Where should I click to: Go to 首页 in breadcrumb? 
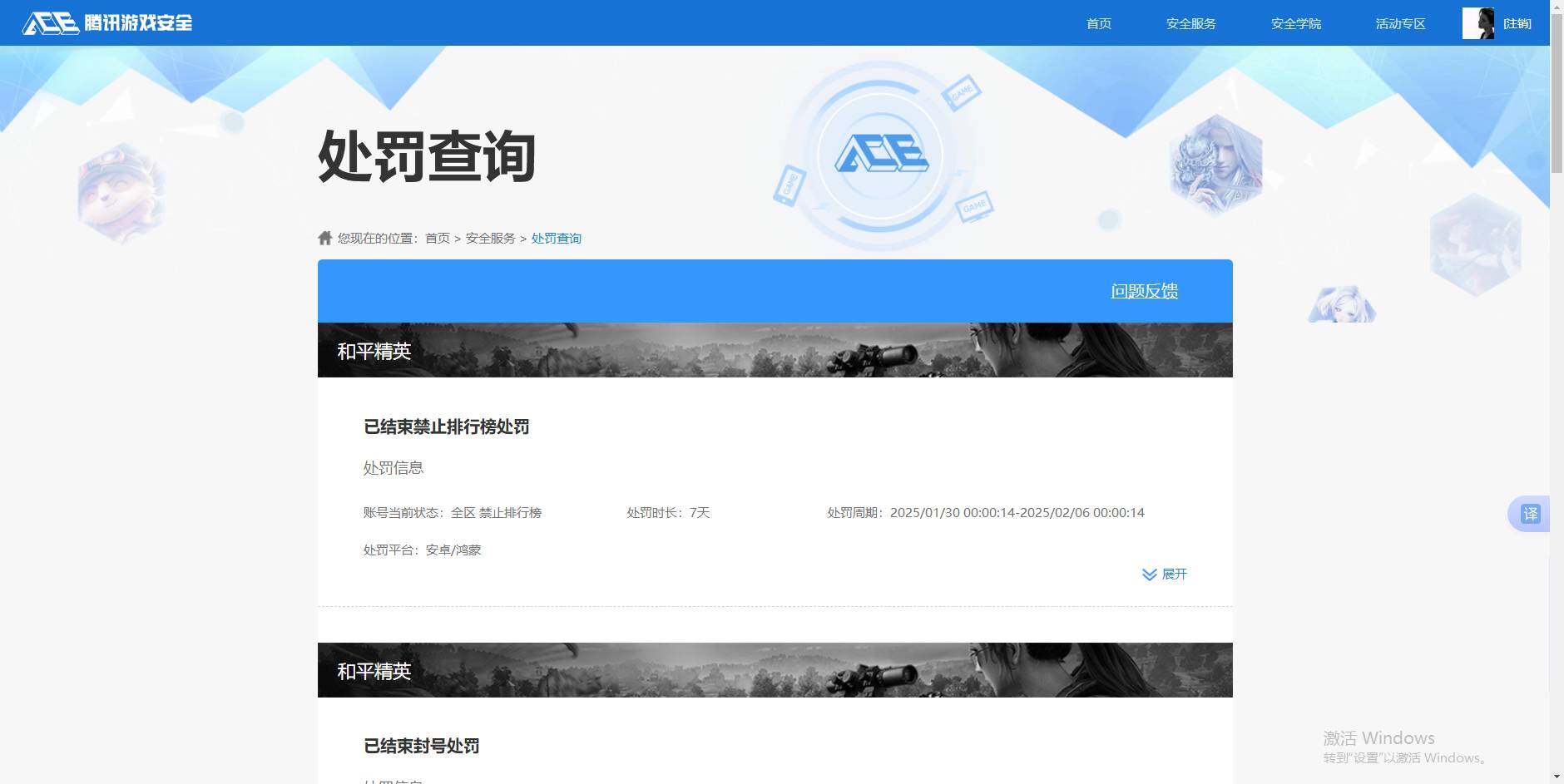pos(437,239)
